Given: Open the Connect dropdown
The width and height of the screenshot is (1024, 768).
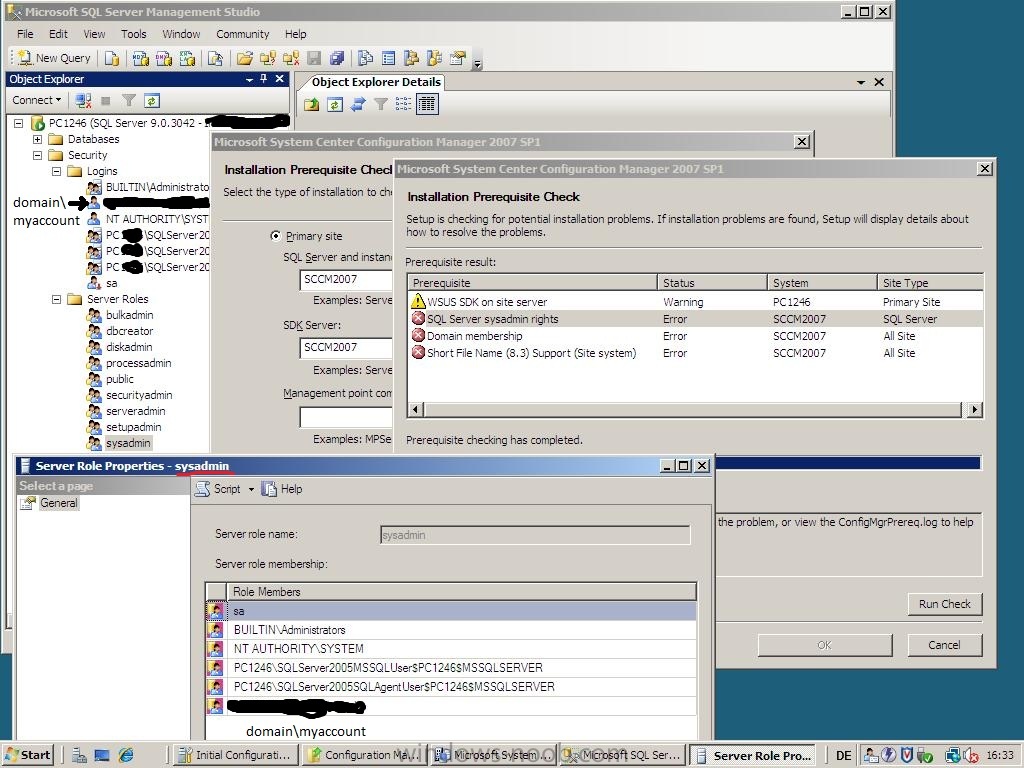Looking at the screenshot, I should [x=37, y=100].
